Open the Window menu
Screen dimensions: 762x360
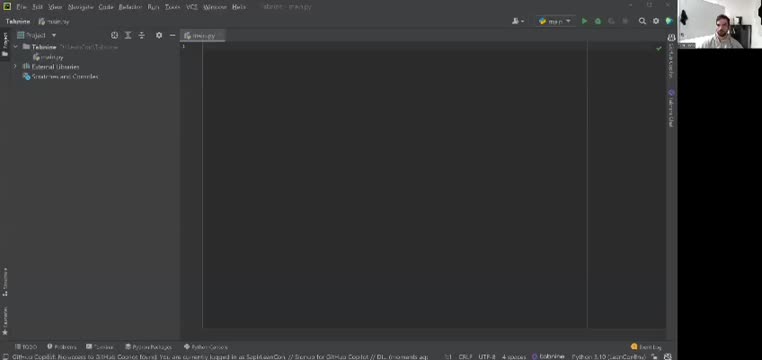pos(214,7)
